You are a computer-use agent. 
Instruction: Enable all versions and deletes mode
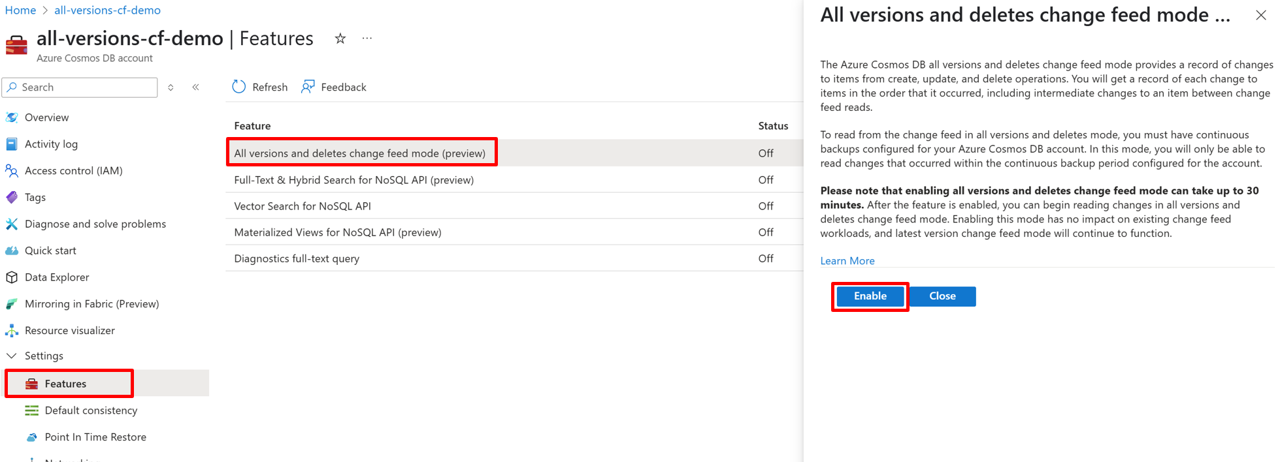coord(870,296)
